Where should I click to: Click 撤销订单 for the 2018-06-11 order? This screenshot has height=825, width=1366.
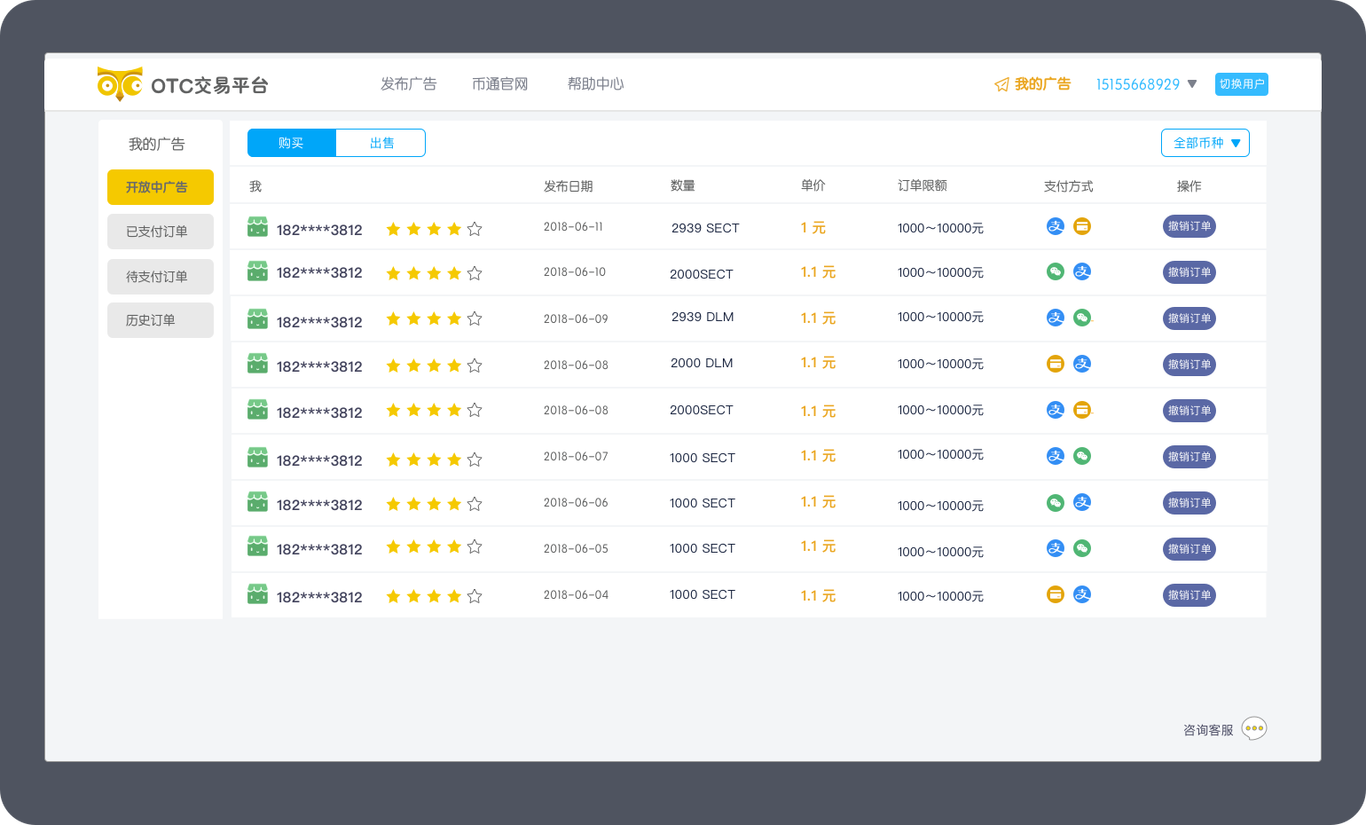coord(1189,227)
